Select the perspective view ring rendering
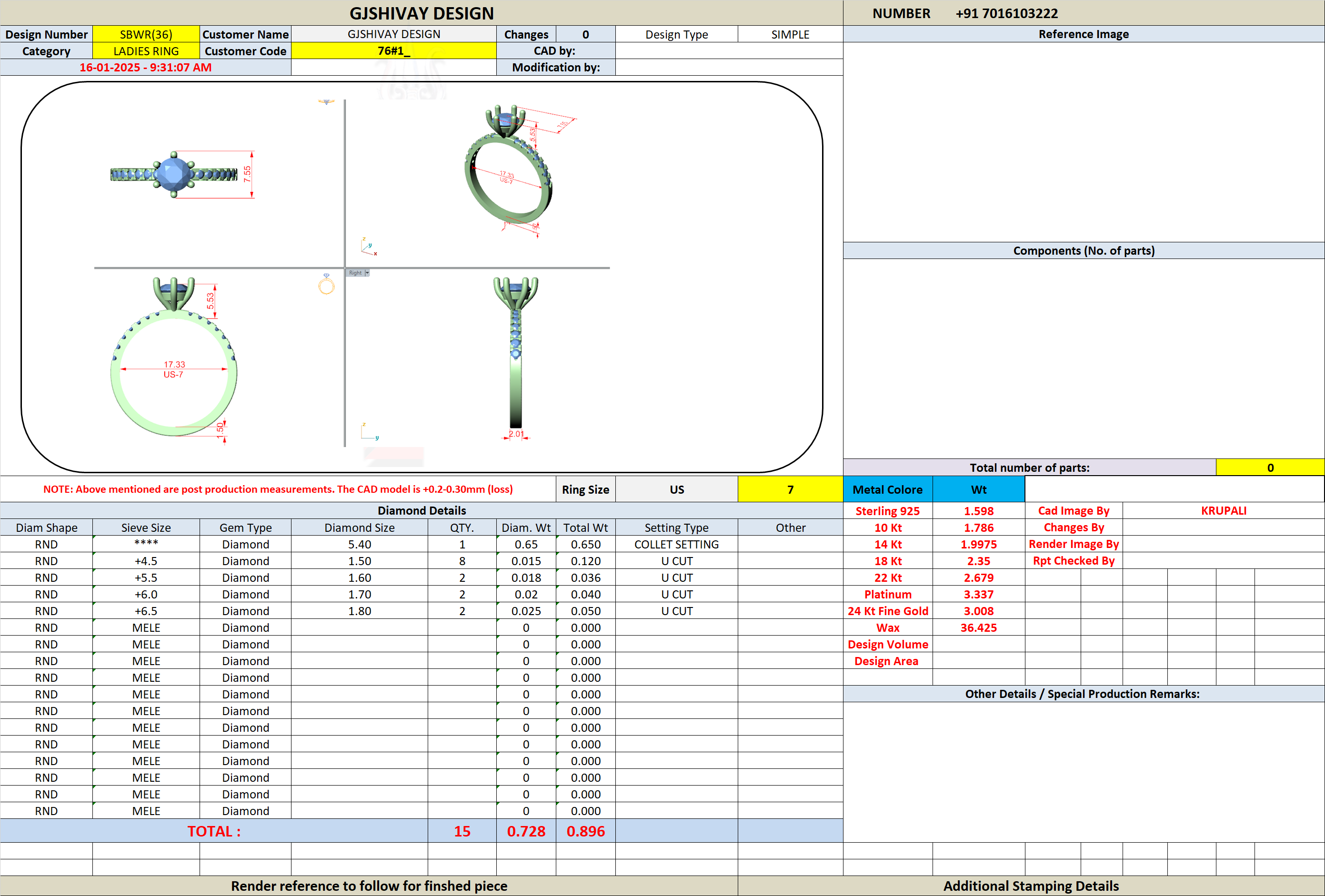 [509, 165]
